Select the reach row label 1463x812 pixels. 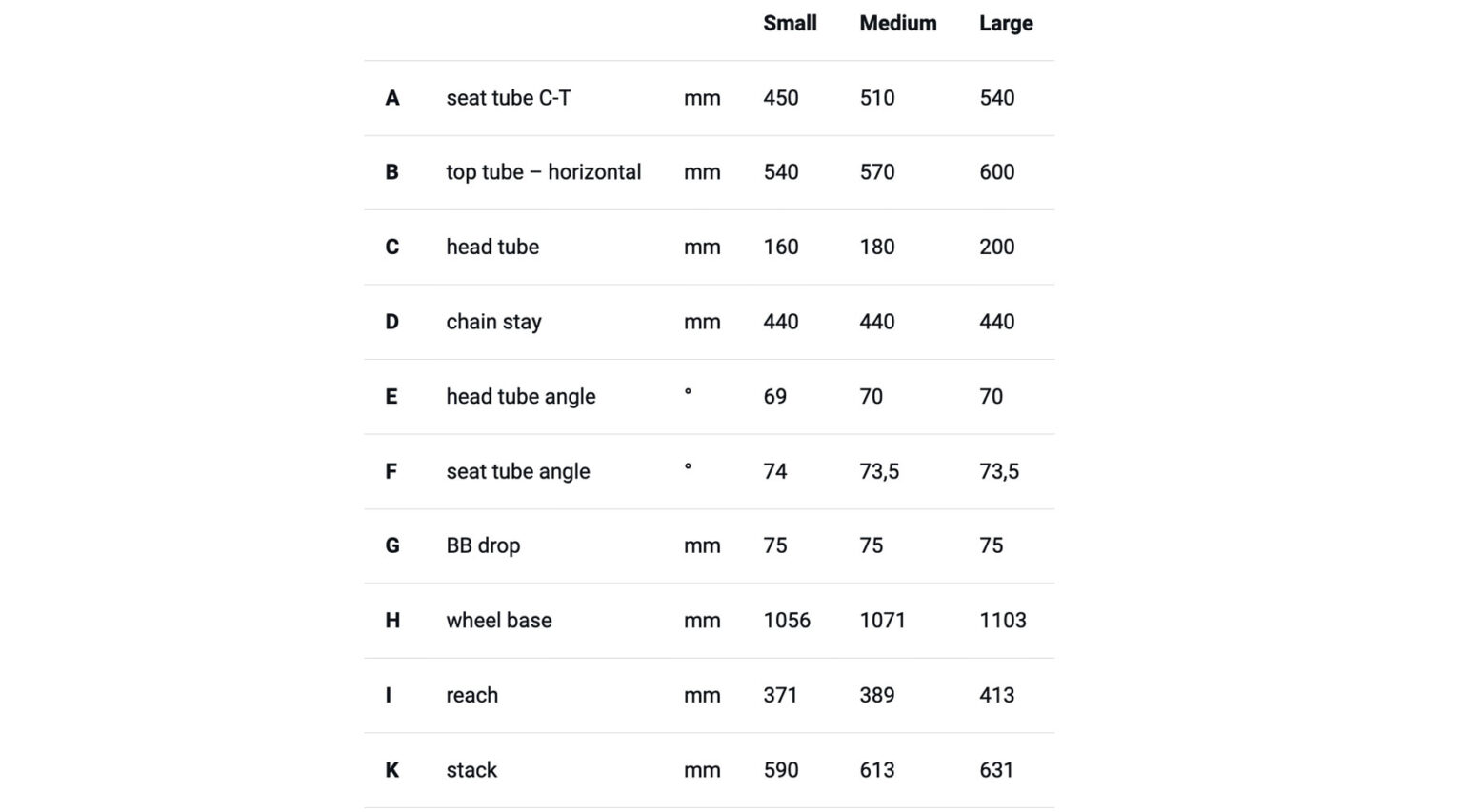[x=471, y=695]
